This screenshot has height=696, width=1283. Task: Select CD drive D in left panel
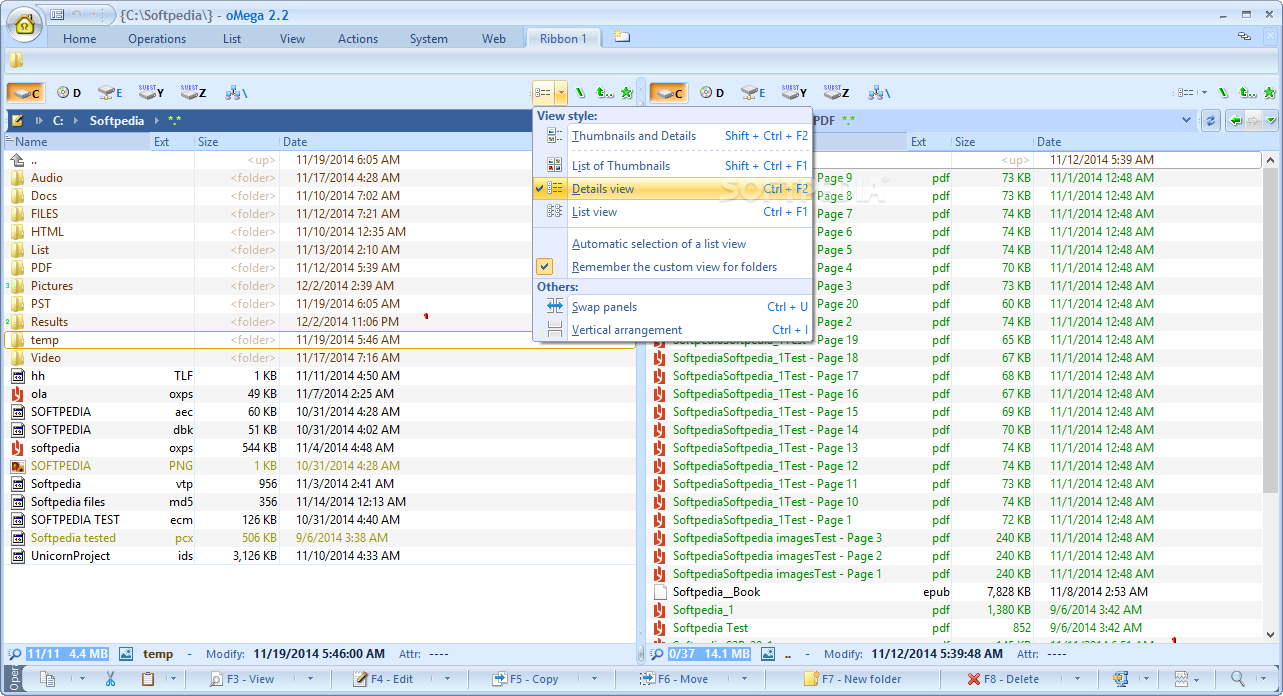70,93
